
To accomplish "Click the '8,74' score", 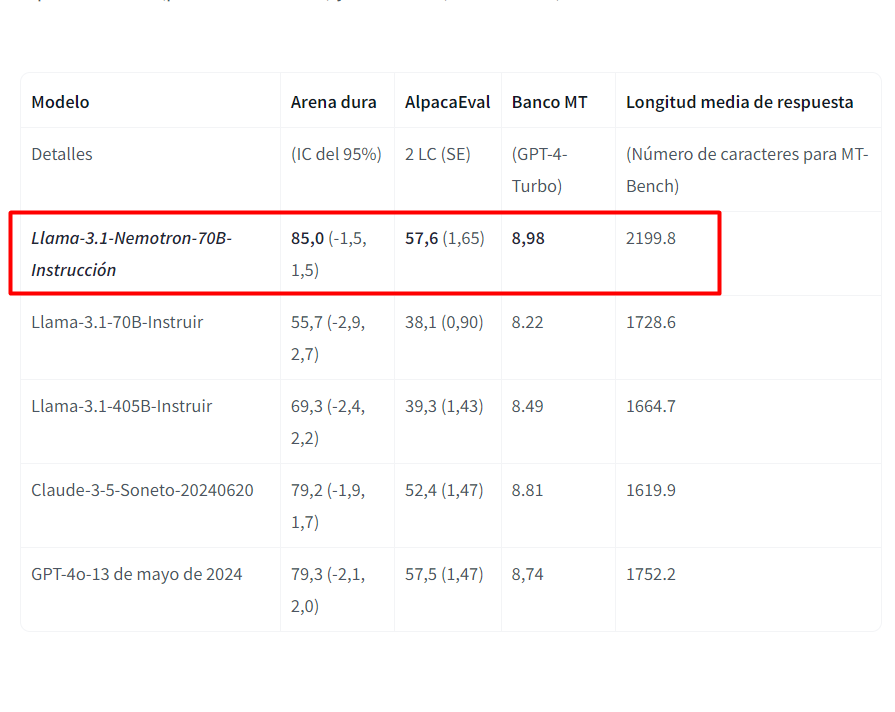I will (x=527, y=574).
